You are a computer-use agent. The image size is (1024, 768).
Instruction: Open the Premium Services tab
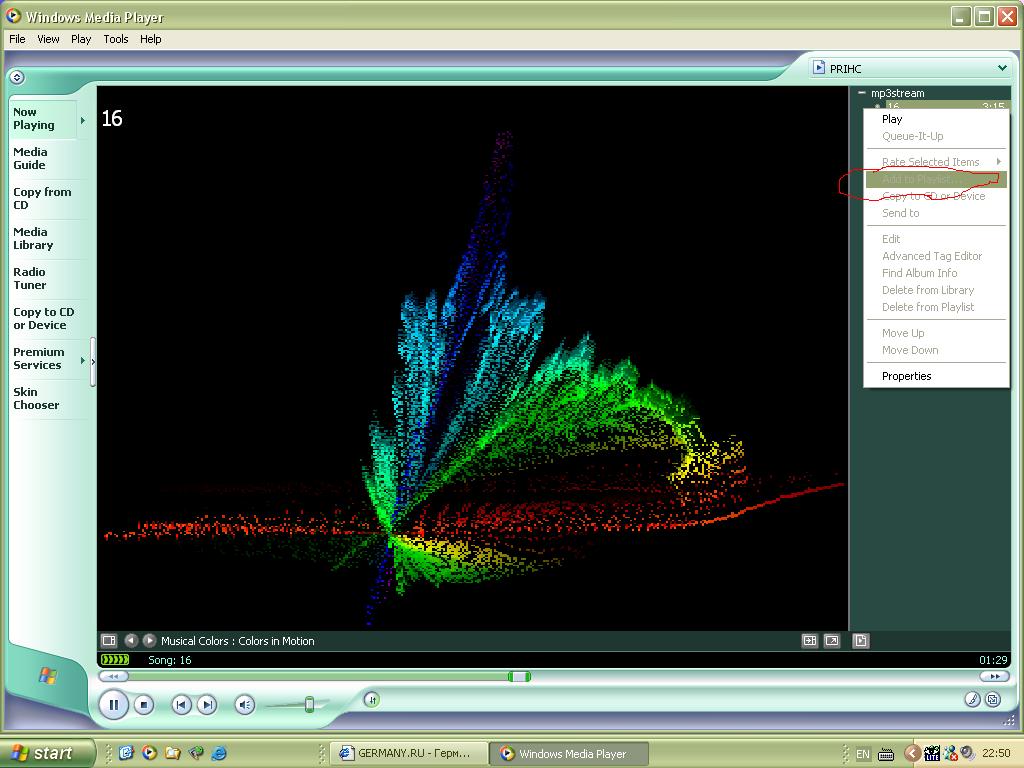(39, 359)
